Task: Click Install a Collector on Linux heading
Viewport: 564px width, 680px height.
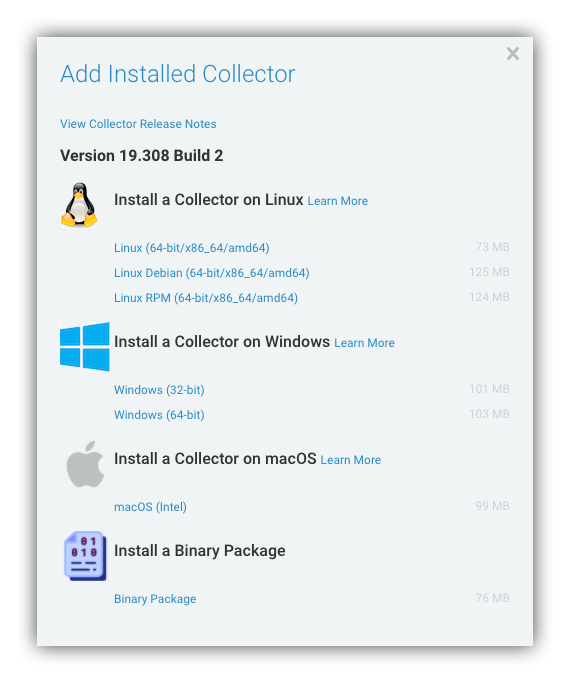Action: pos(209,200)
